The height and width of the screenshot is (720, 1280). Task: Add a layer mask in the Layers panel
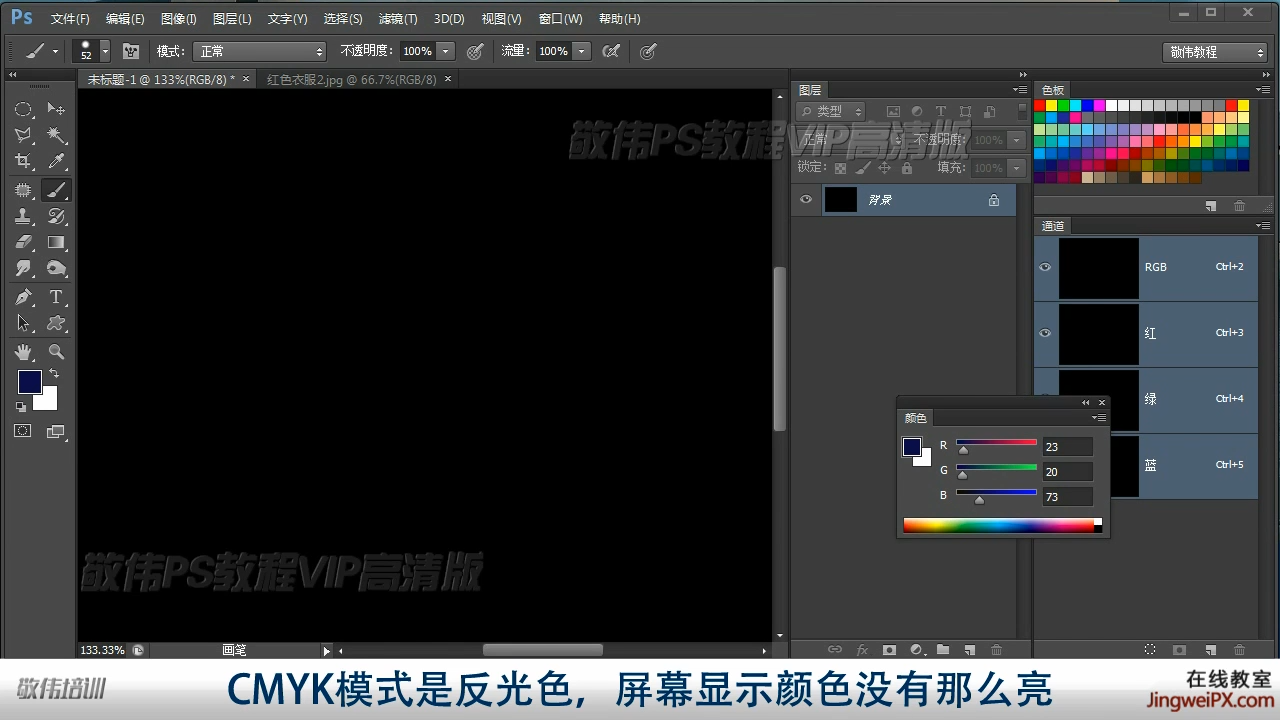pyautogui.click(x=888, y=650)
